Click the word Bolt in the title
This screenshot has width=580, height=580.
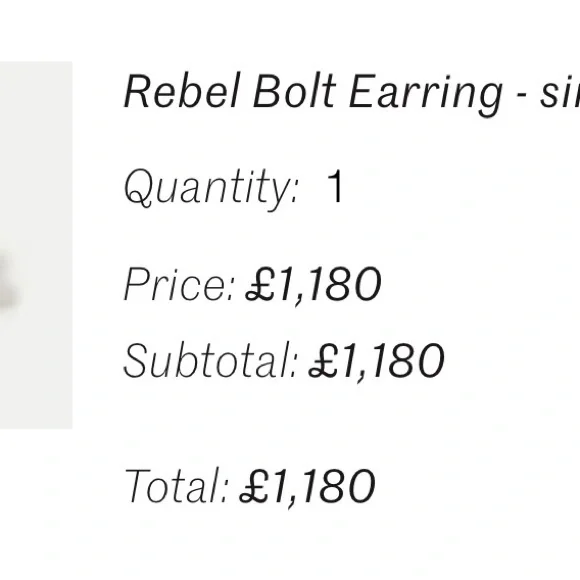(294, 91)
